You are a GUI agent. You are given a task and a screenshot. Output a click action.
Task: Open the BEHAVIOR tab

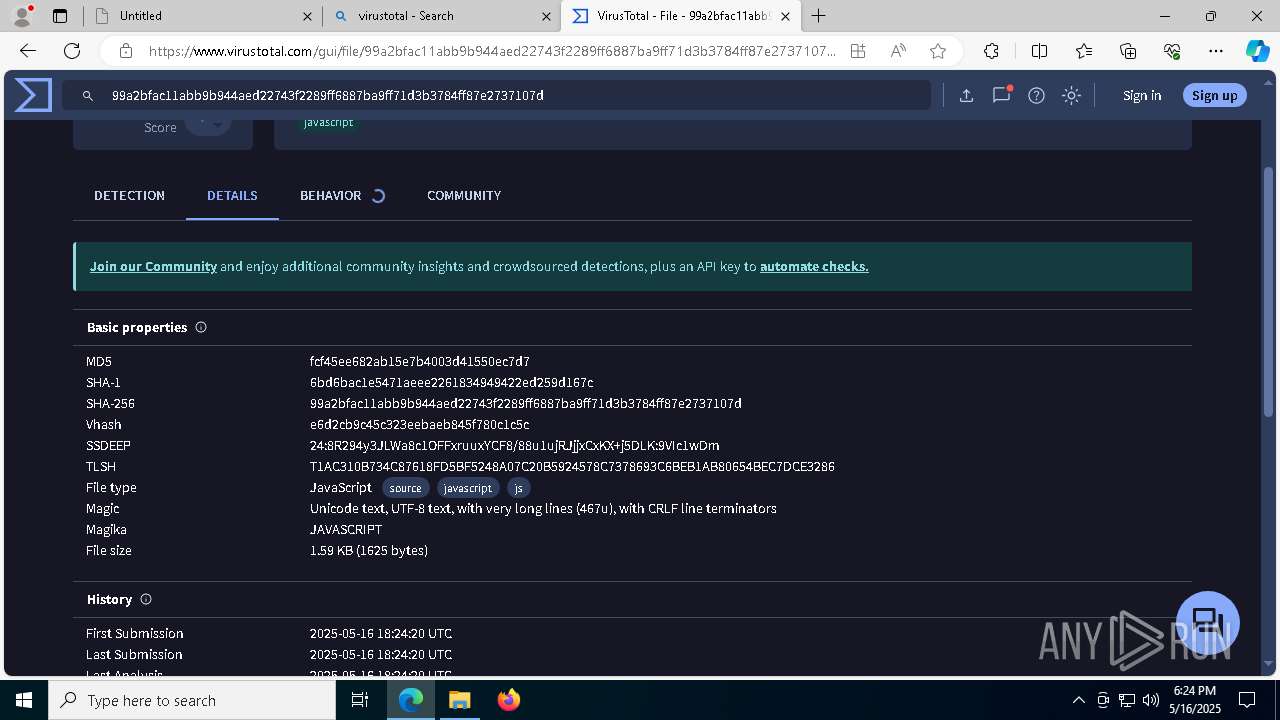click(x=330, y=196)
